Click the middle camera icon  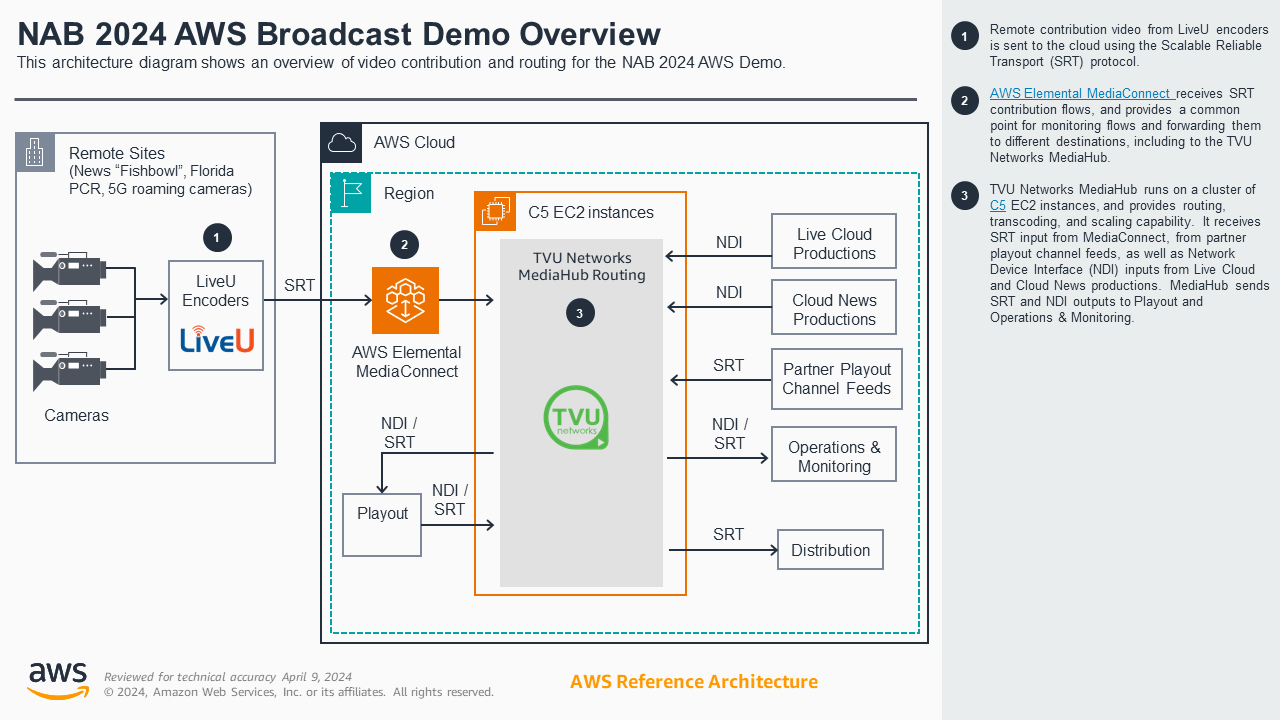pos(69,322)
